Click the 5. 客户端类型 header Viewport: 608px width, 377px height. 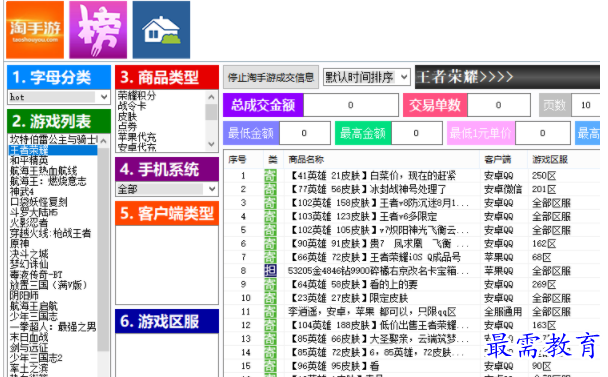[x=167, y=213]
